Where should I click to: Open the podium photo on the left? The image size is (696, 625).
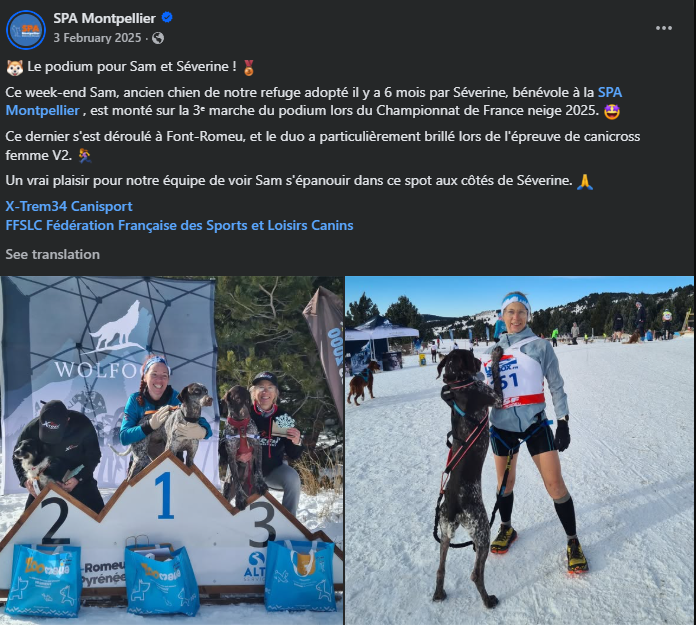point(171,450)
